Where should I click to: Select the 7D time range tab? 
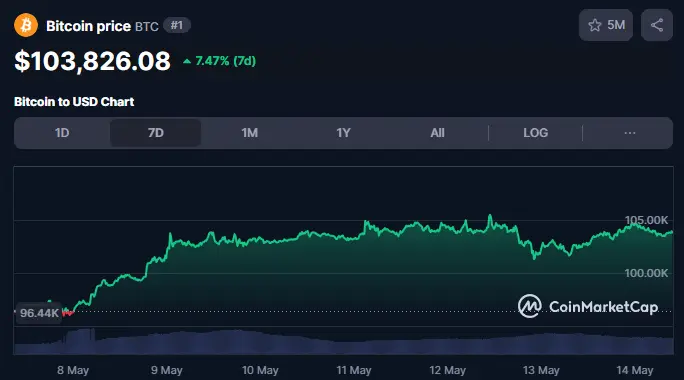coord(155,133)
